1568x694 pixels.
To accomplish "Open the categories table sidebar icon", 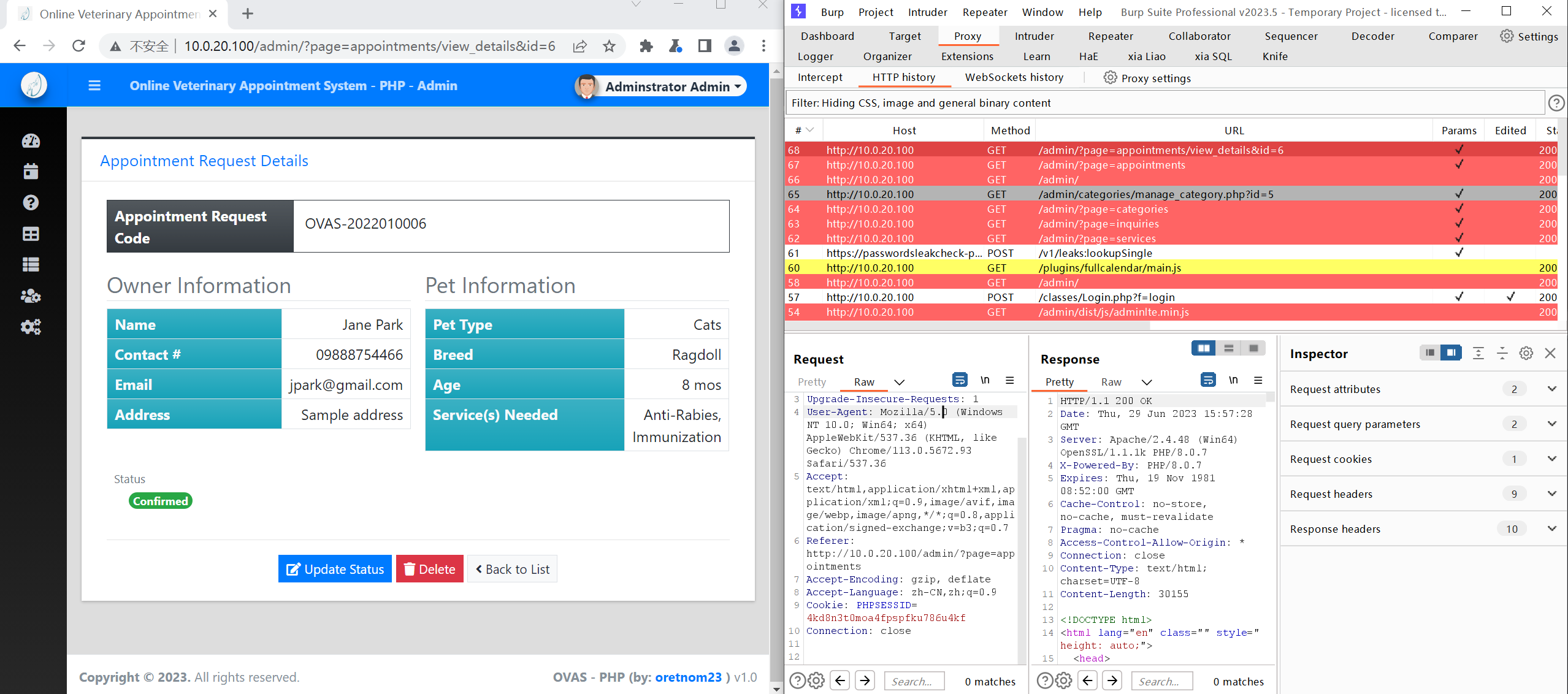I will (31, 234).
